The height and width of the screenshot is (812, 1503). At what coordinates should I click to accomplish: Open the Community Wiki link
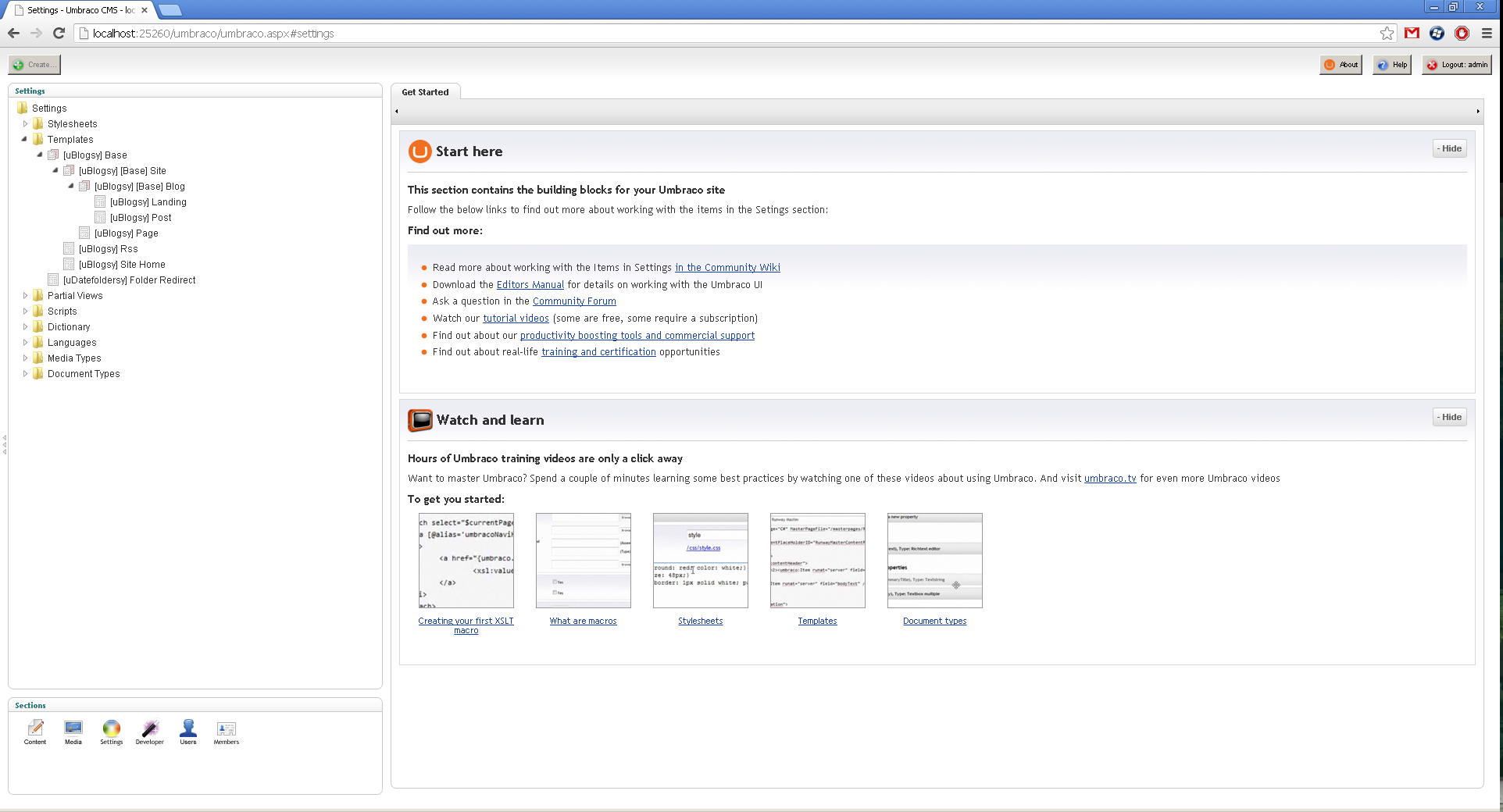coord(727,268)
